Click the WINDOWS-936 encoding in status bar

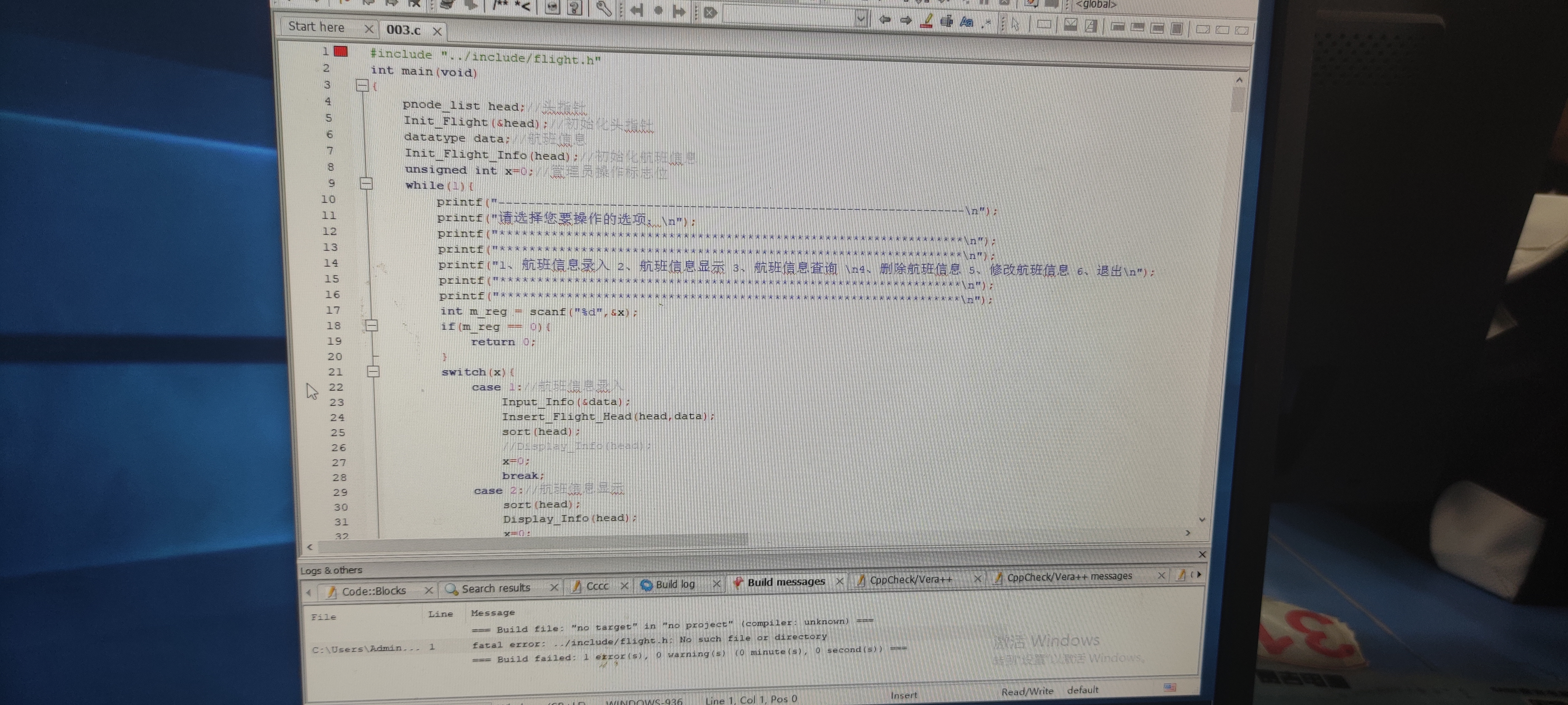tap(644, 701)
